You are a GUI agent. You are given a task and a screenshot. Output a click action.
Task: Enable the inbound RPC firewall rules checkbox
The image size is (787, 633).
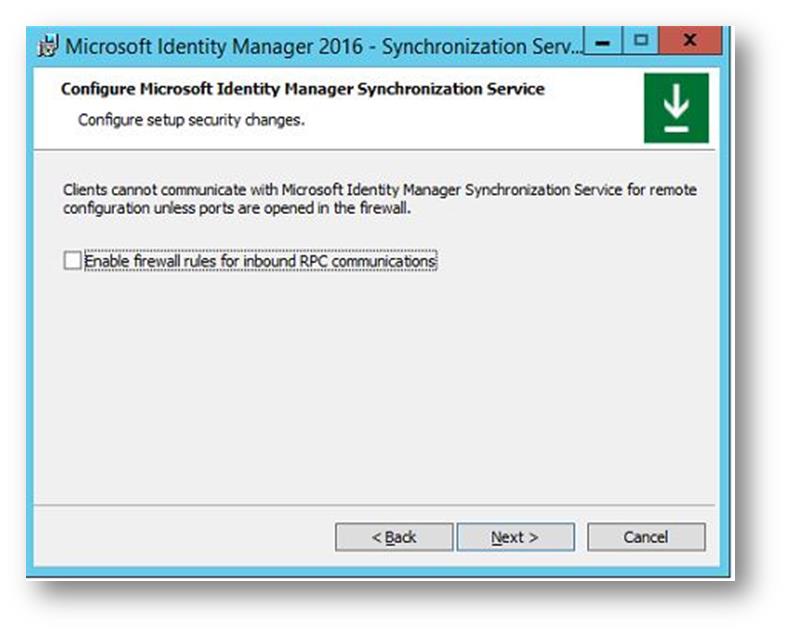(x=72, y=261)
